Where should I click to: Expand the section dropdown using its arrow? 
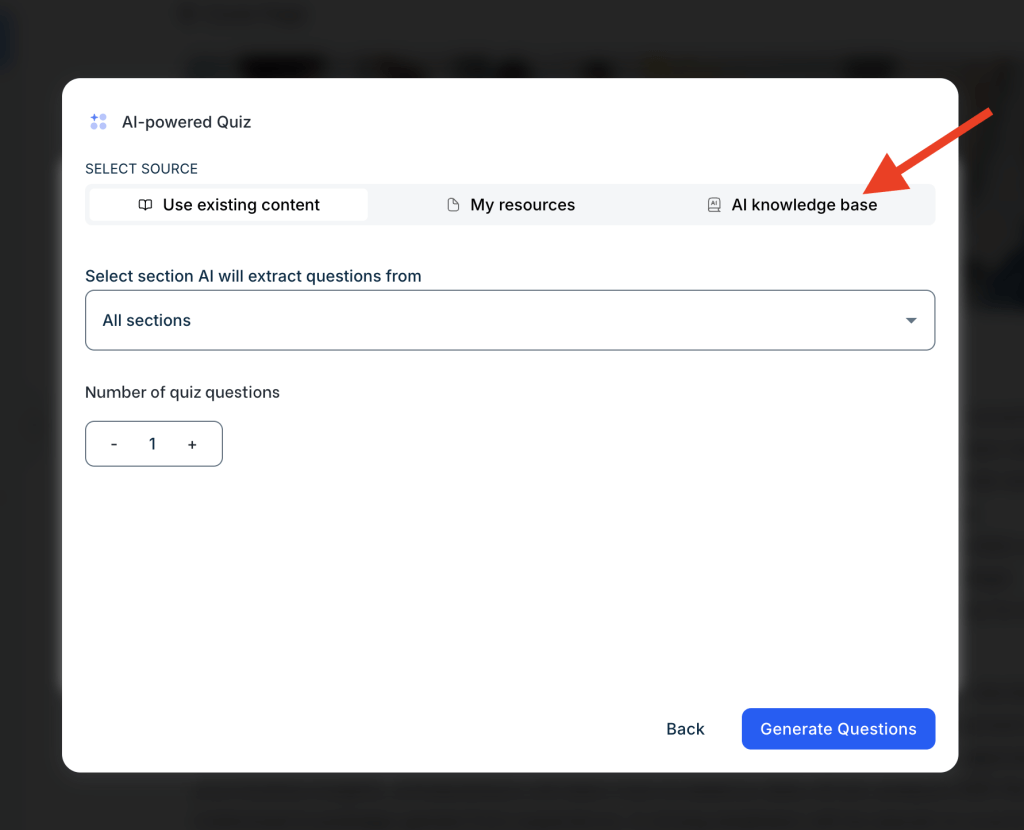click(x=911, y=320)
